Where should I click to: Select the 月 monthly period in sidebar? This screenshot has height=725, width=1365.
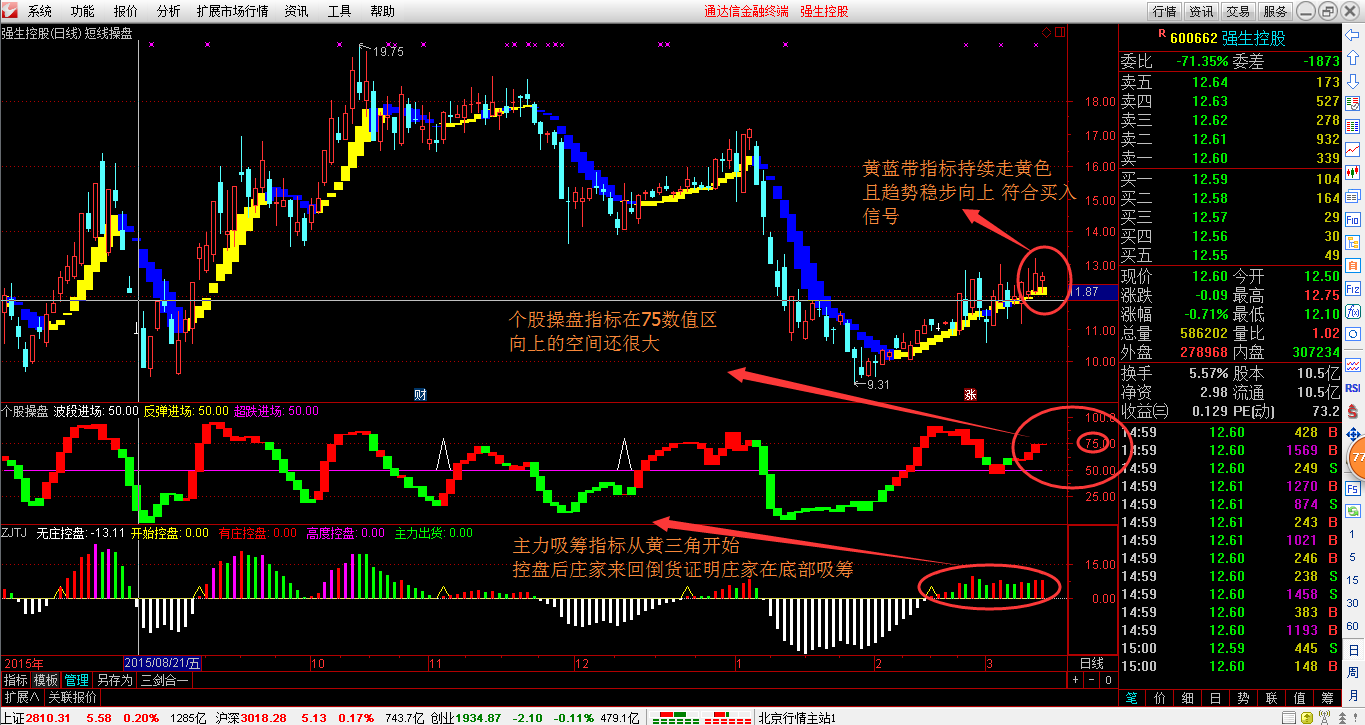tap(1352, 694)
